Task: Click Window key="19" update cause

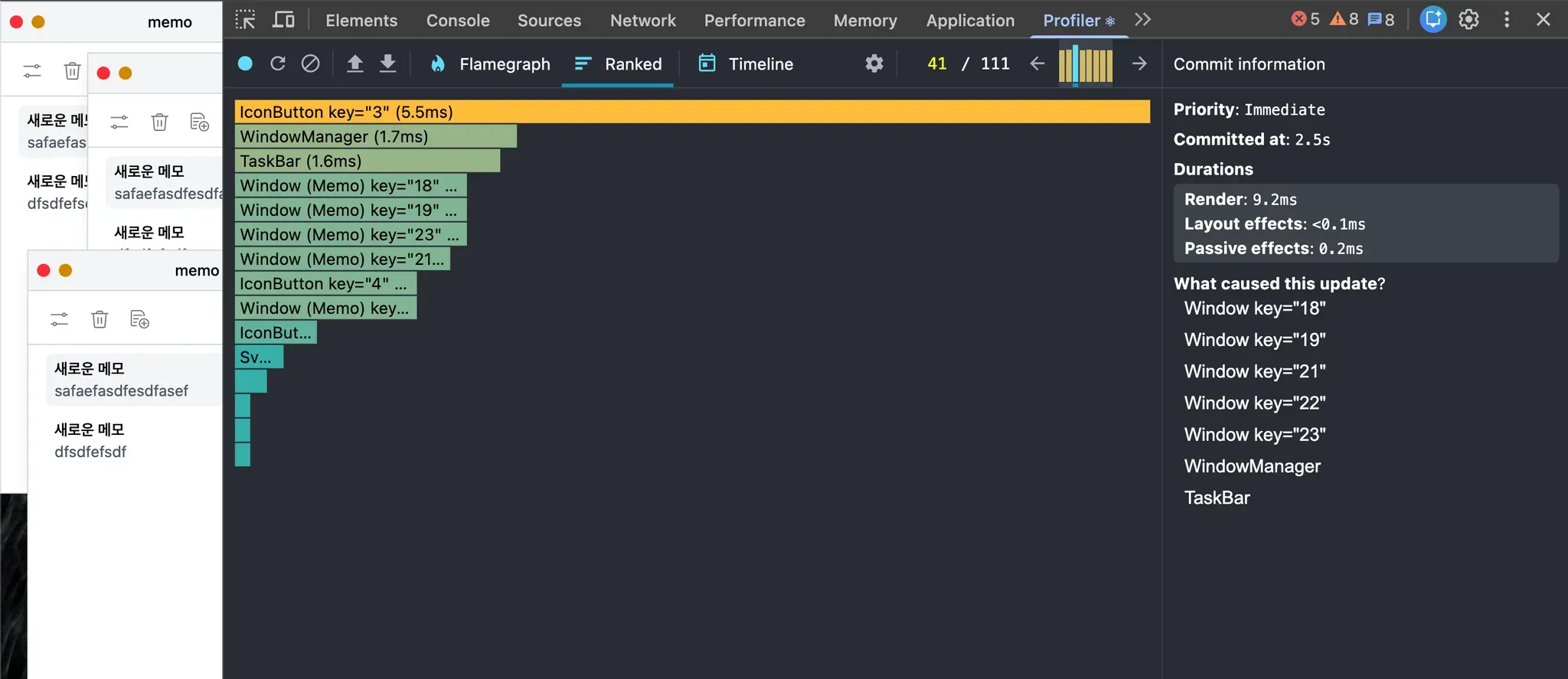Action: pos(1255,340)
